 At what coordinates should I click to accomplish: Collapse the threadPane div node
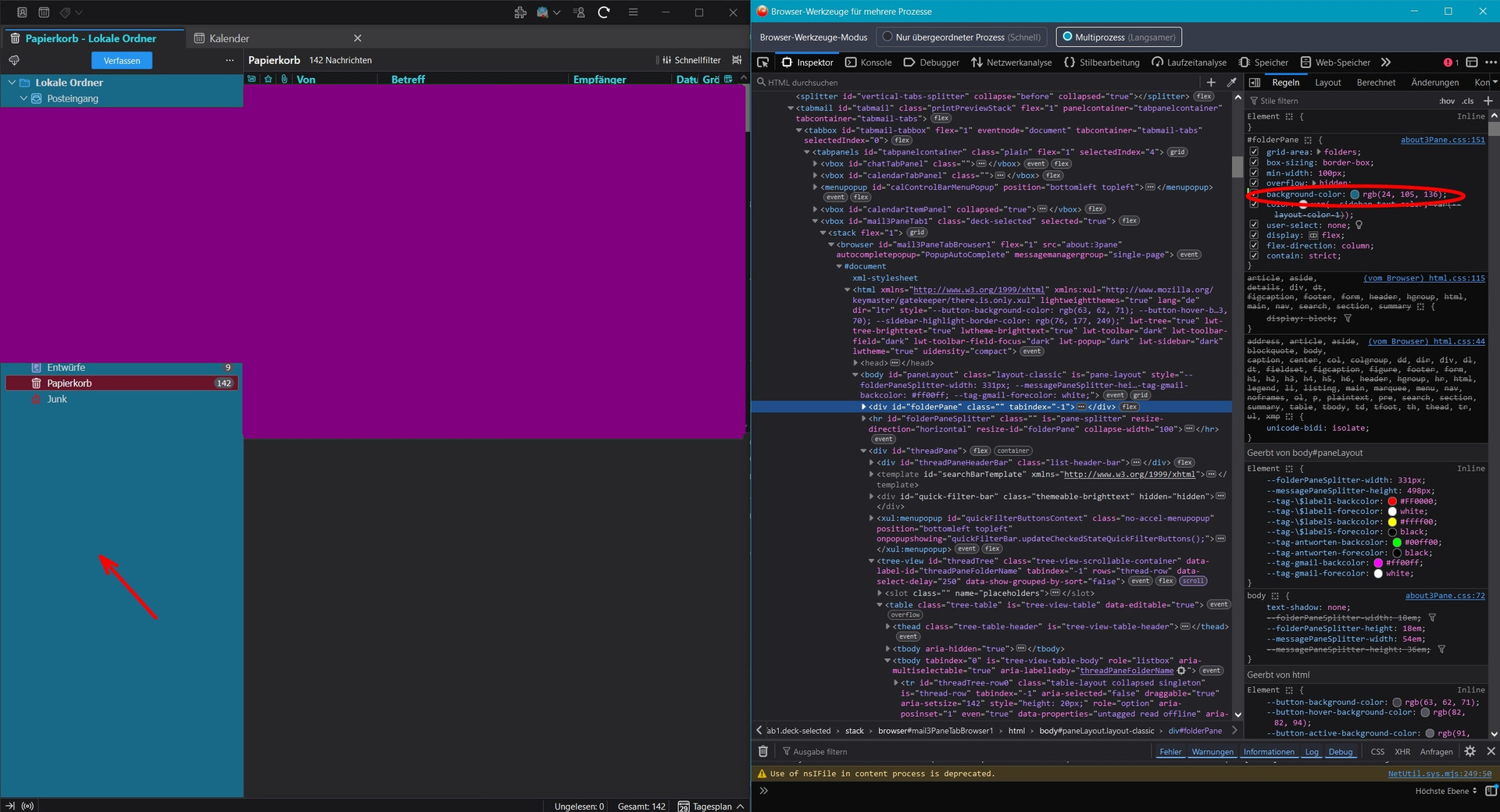(x=863, y=451)
